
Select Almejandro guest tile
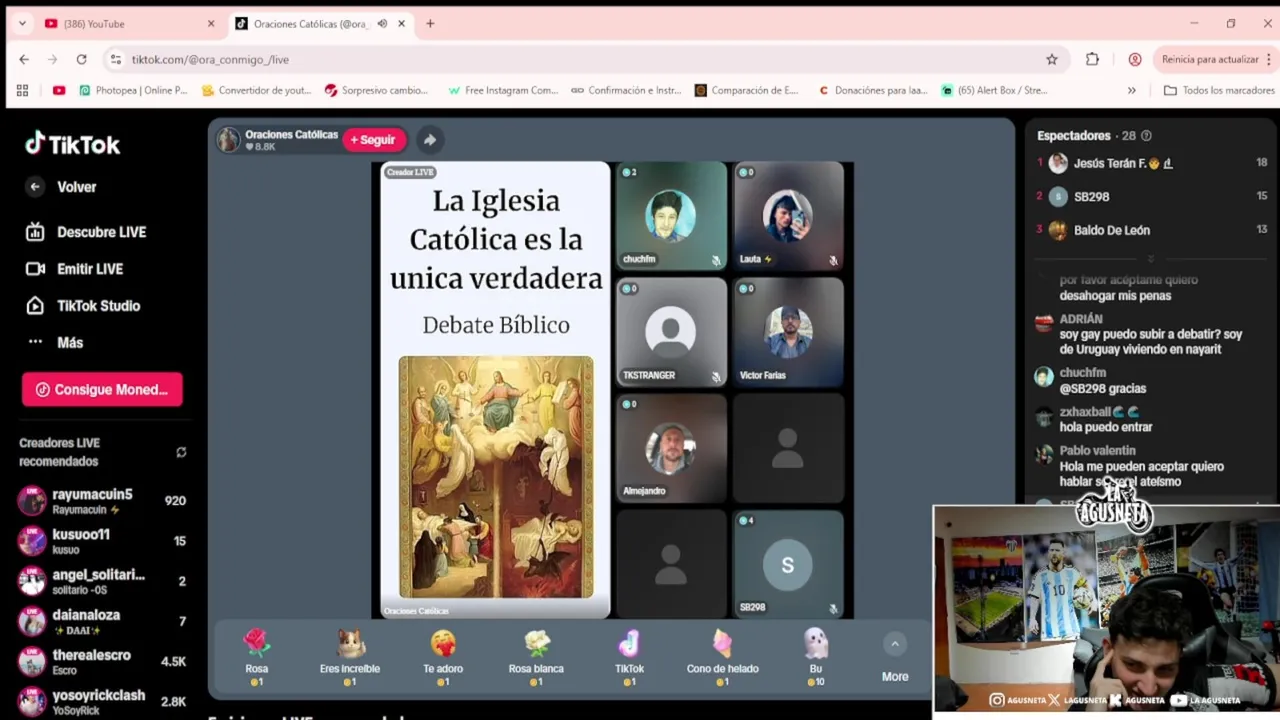pyautogui.click(x=671, y=448)
